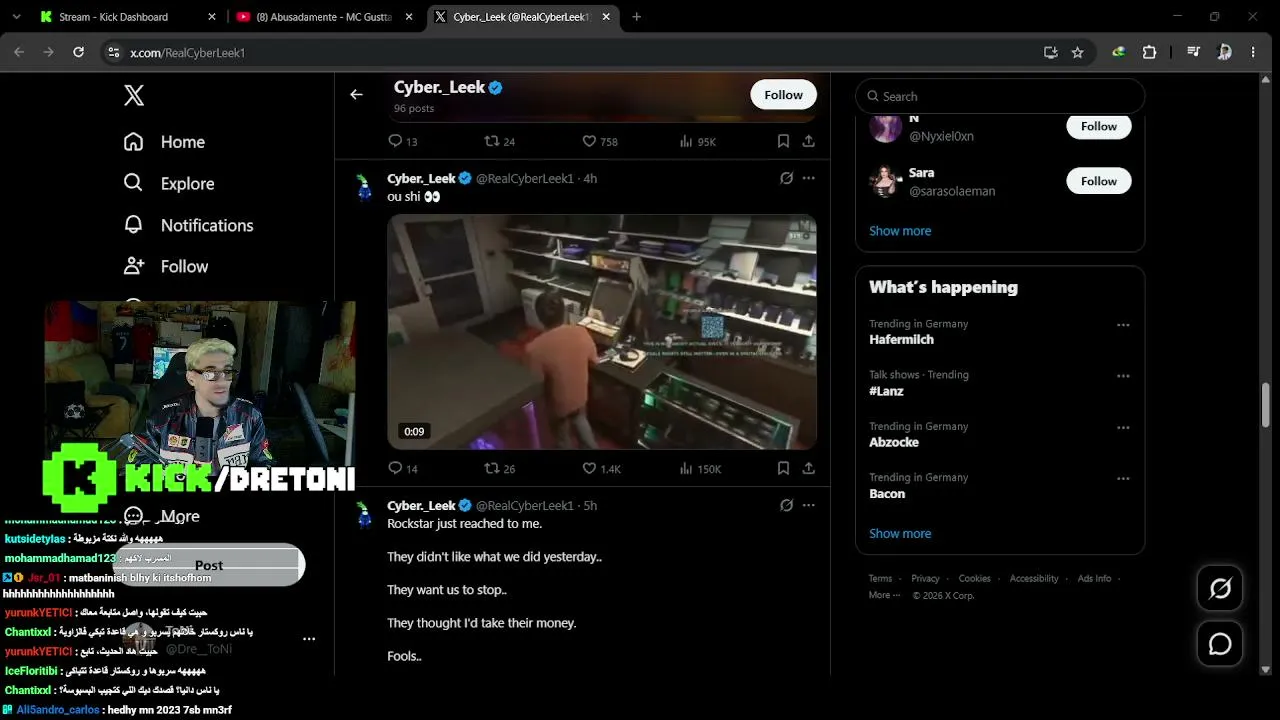This screenshot has width=1280, height=720.
Task: Open the Terms footer link
Action: pyautogui.click(x=880, y=578)
